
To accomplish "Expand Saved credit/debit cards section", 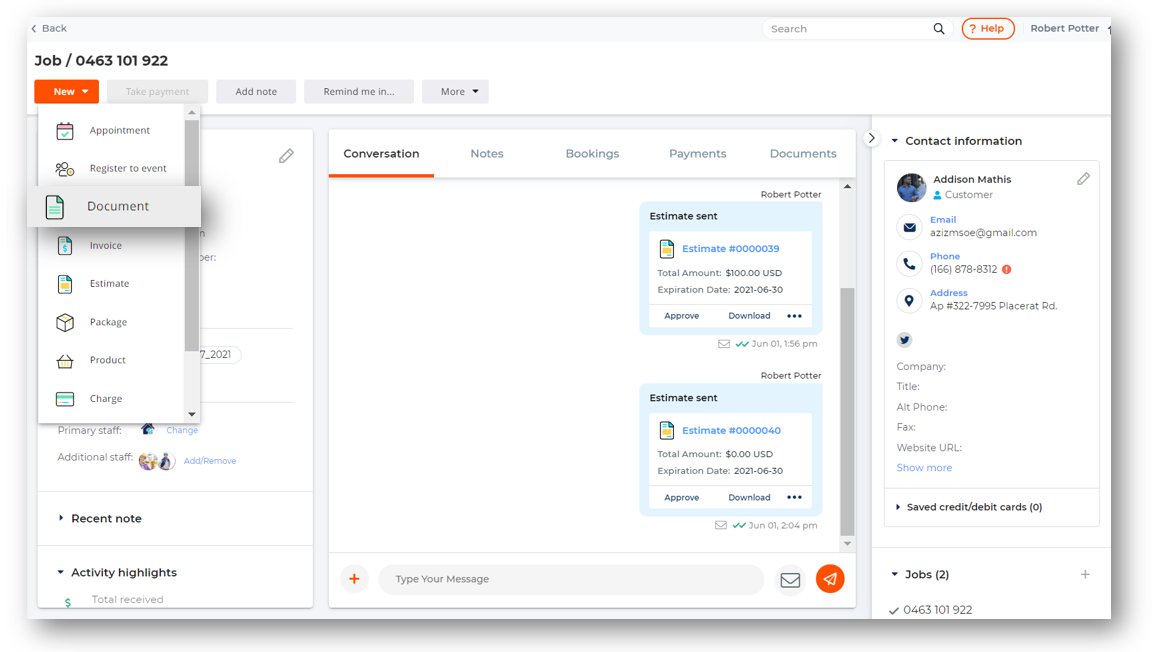I will (x=898, y=507).
